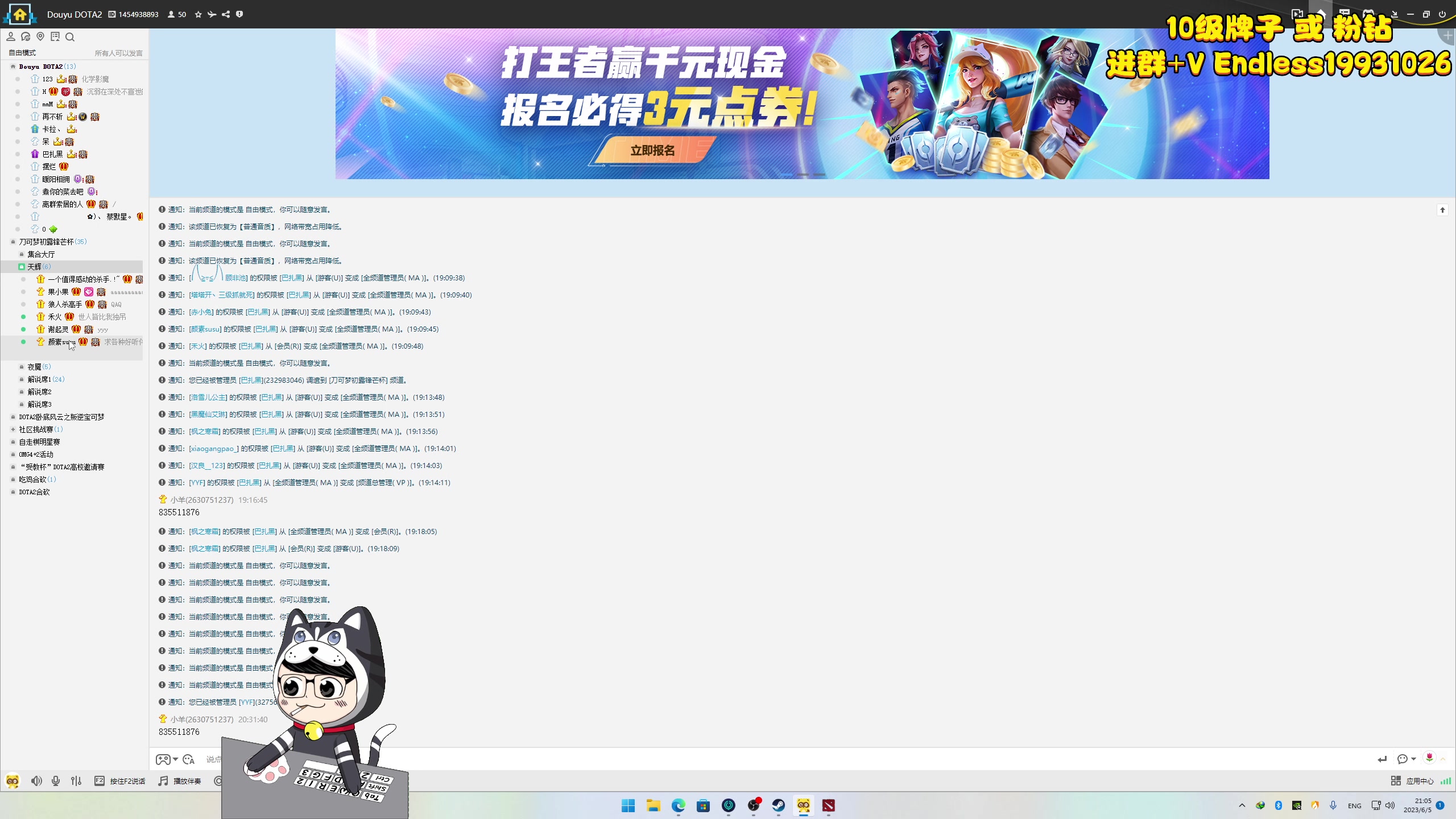Viewport: 1456px width, 819px height.
Task: Select the OMG4+2活动 channel
Action: point(36,454)
